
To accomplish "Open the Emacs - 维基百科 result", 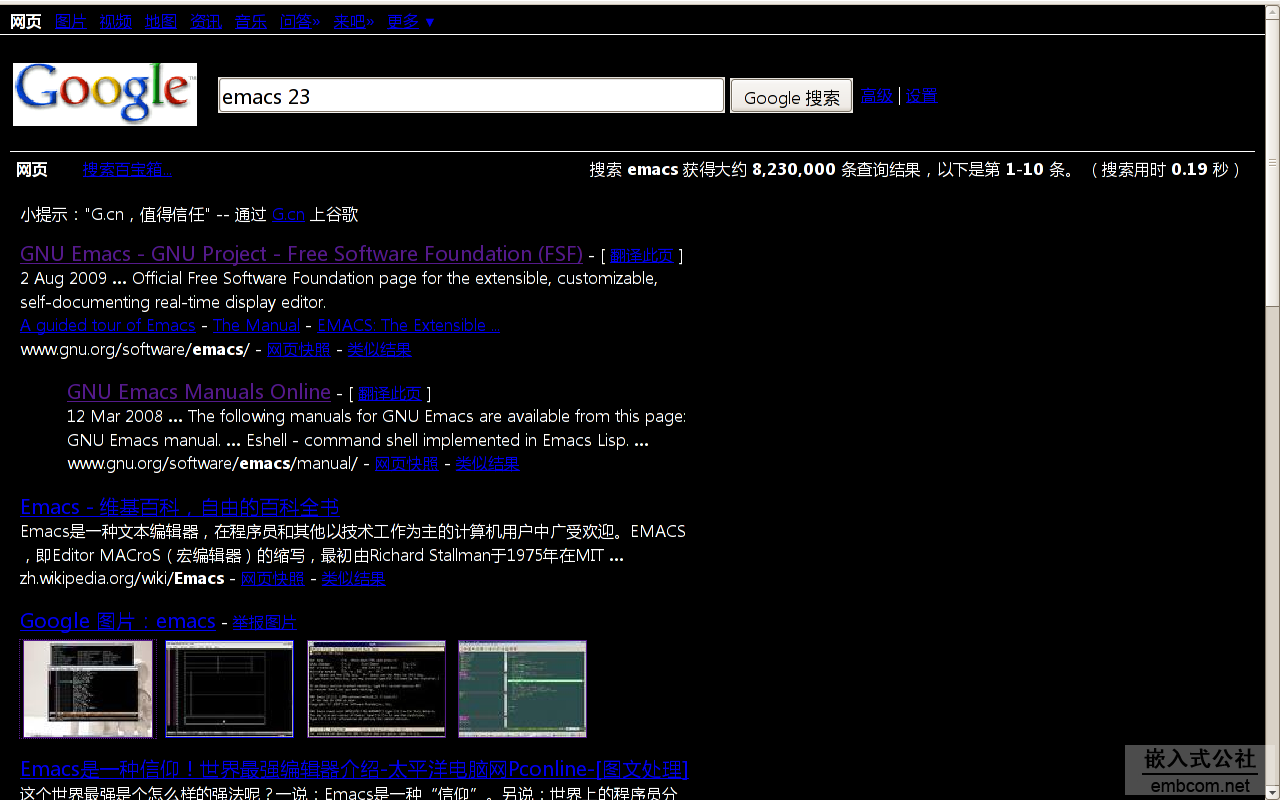I will pos(180,507).
